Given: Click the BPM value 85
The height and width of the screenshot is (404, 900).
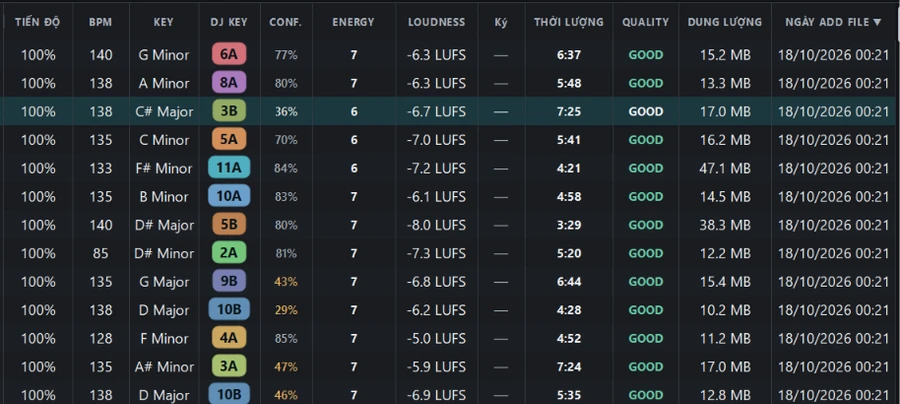Looking at the screenshot, I should pos(100,253).
